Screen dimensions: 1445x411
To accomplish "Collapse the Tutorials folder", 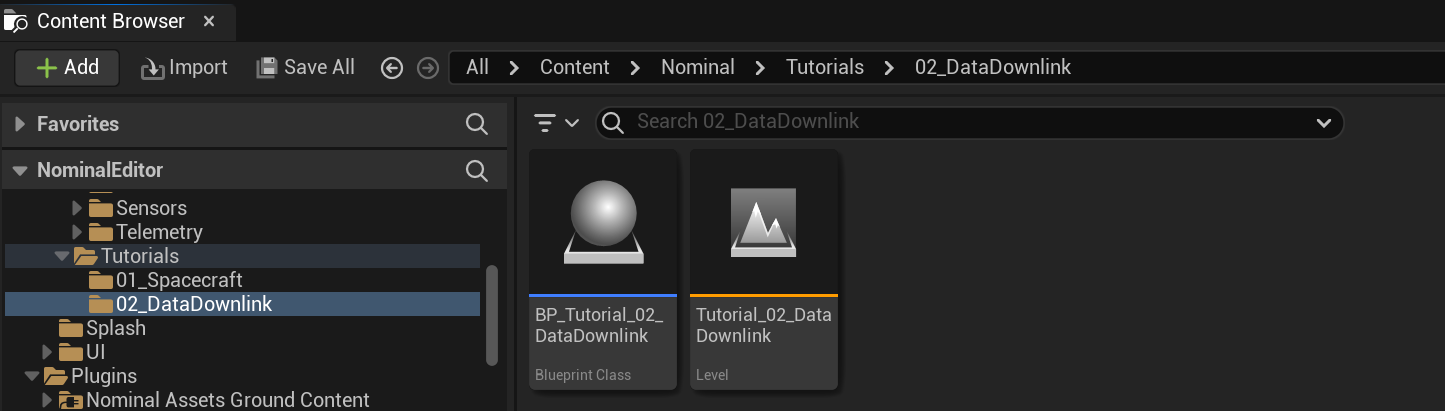I will click(x=62, y=256).
